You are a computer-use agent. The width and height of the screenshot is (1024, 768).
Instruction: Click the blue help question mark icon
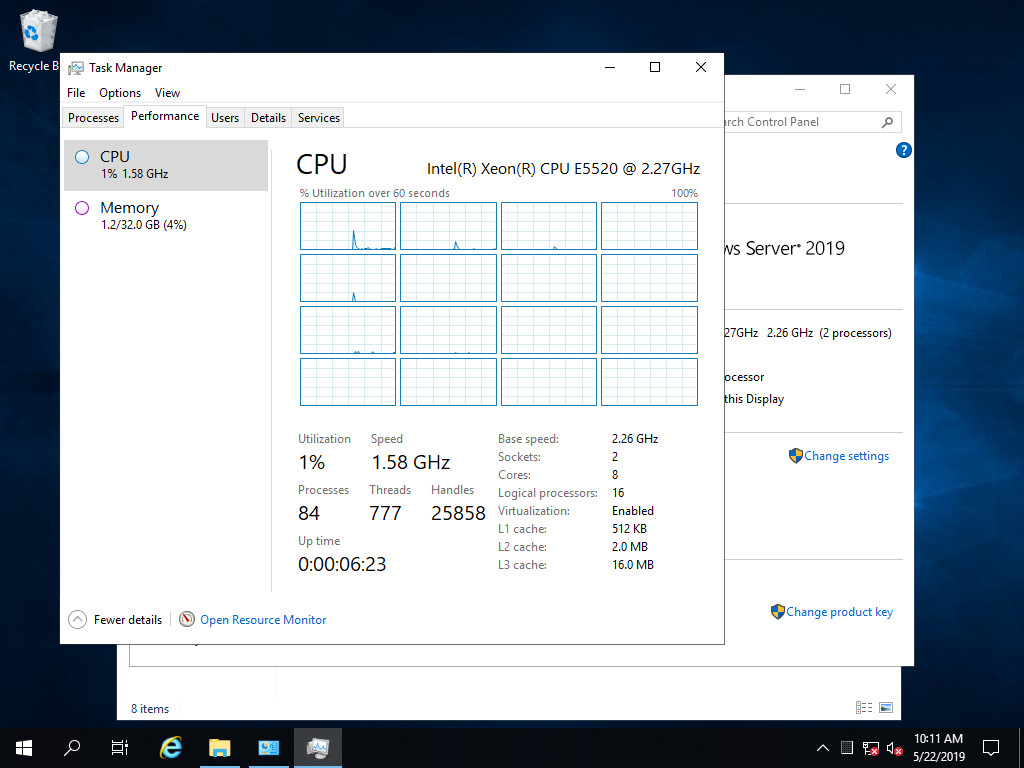(904, 150)
